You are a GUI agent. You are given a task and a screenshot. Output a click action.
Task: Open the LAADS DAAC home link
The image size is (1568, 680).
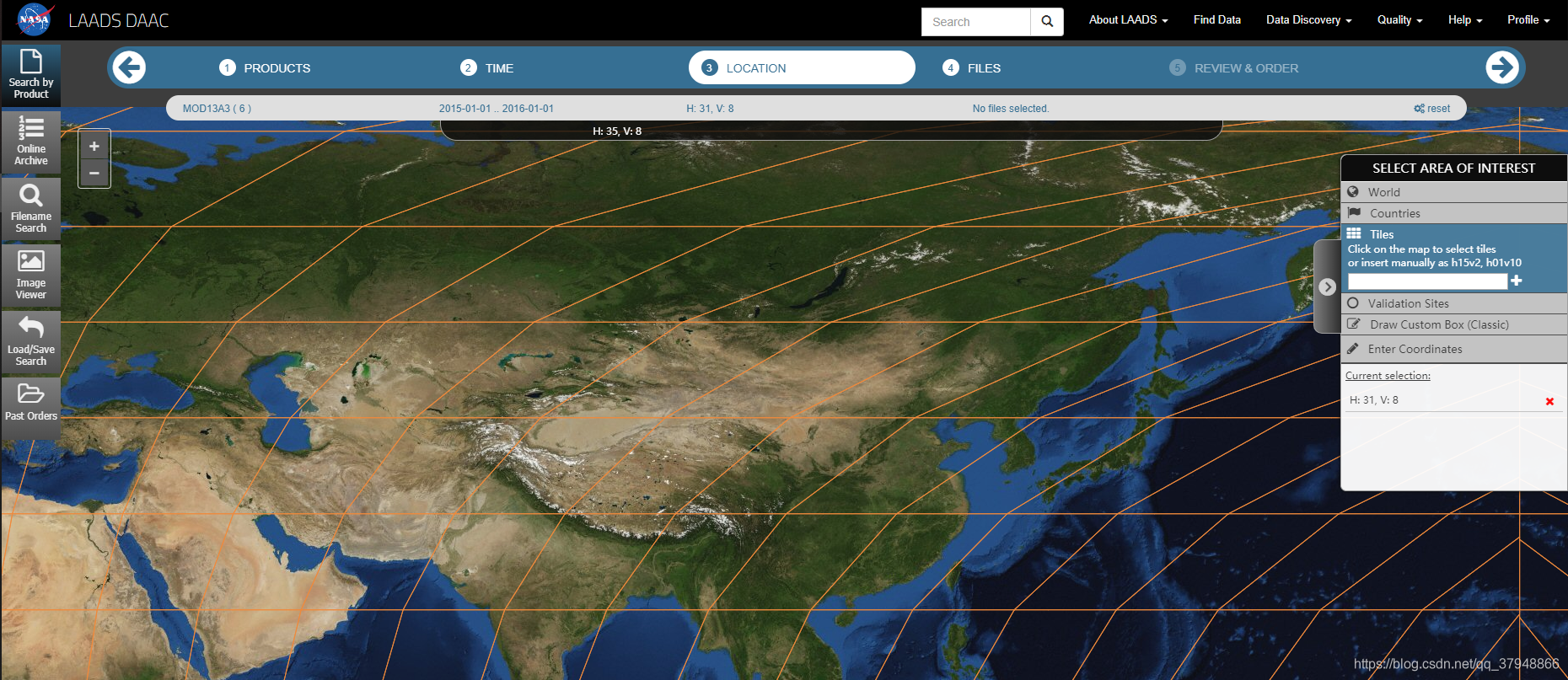(x=119, y=20)
